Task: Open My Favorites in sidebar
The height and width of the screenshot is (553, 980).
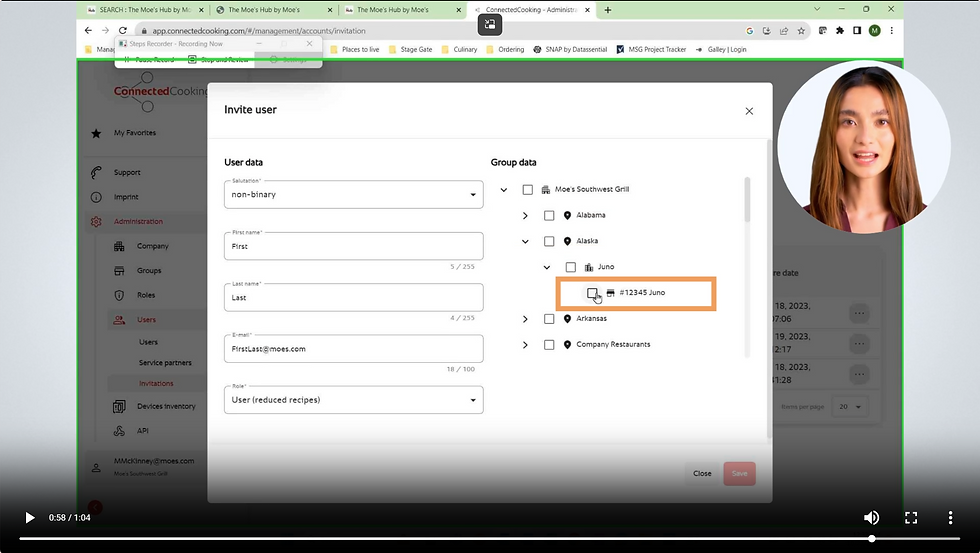Action: 135,133
